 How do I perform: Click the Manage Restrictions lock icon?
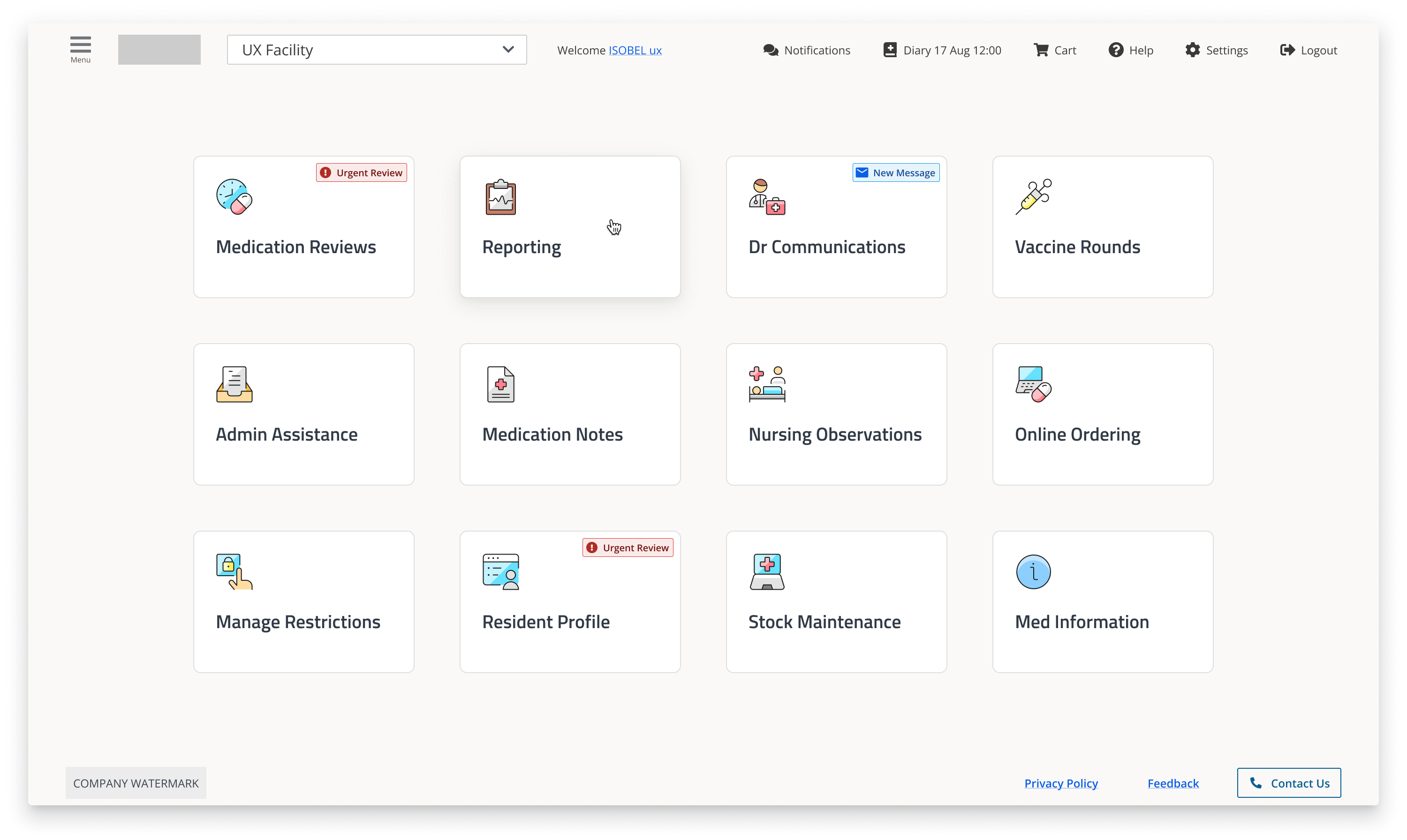[234, 572]
